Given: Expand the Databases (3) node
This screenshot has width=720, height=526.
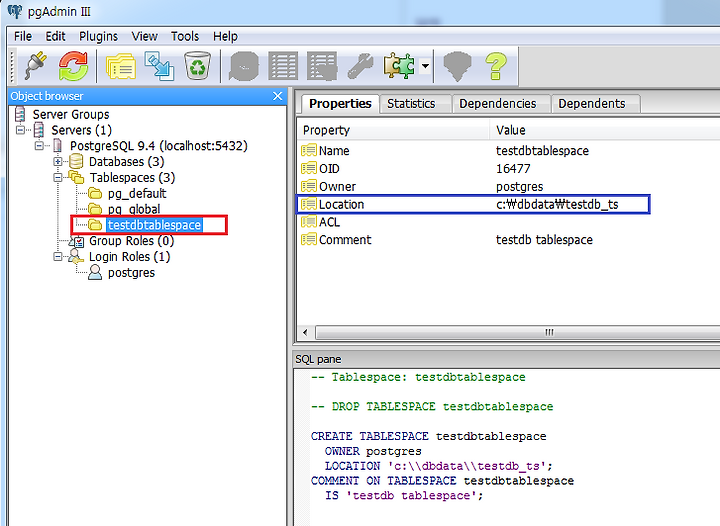Looking at the screenshot, I should 58,162.
